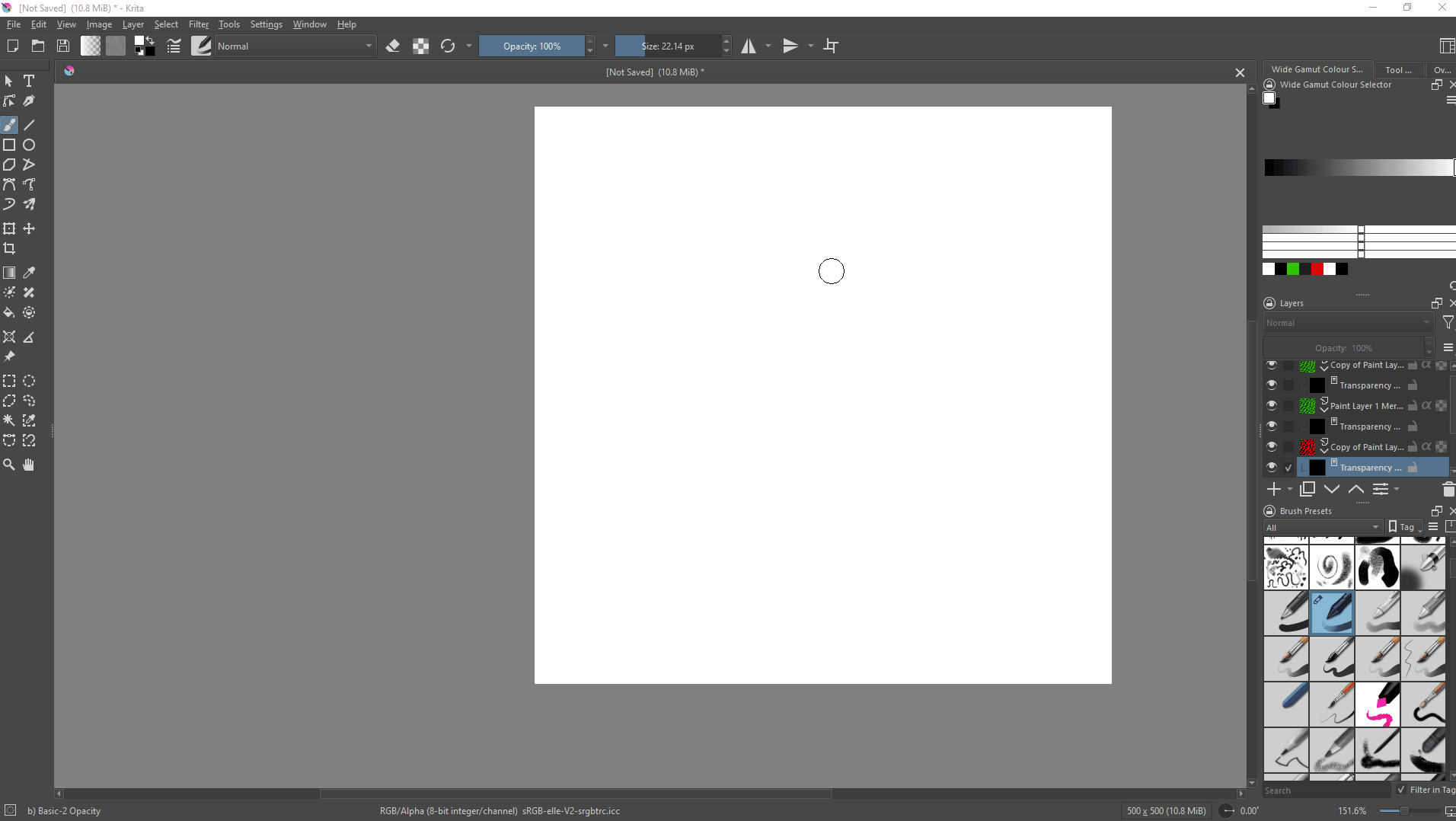Select the Zoom tool
Screen dimensions: 1456x821
click(x=9, y=465)
